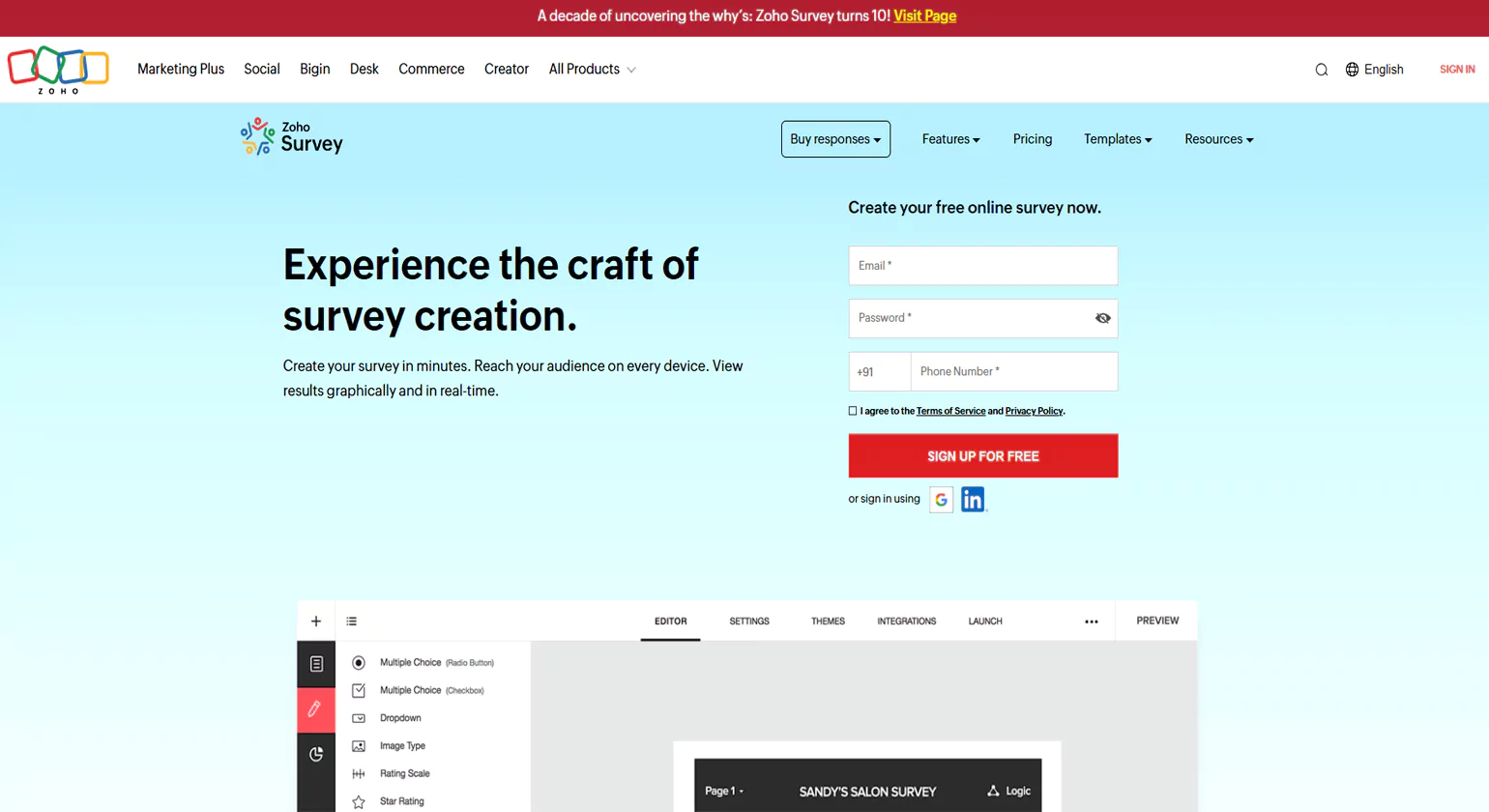Expand the Features menu
Viewport: 1489px width, 812px height.
point(950,139)
